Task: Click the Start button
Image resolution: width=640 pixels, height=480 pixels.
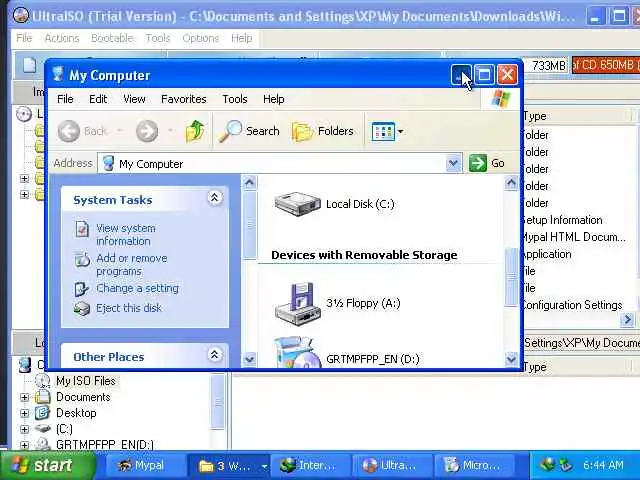Action: 46,465
